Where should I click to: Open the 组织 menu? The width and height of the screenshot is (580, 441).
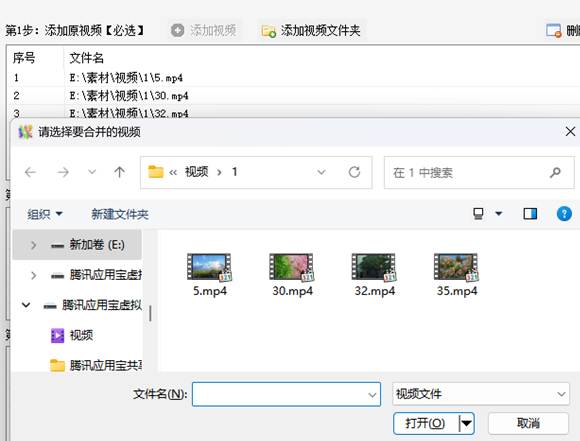coord(45,214)
